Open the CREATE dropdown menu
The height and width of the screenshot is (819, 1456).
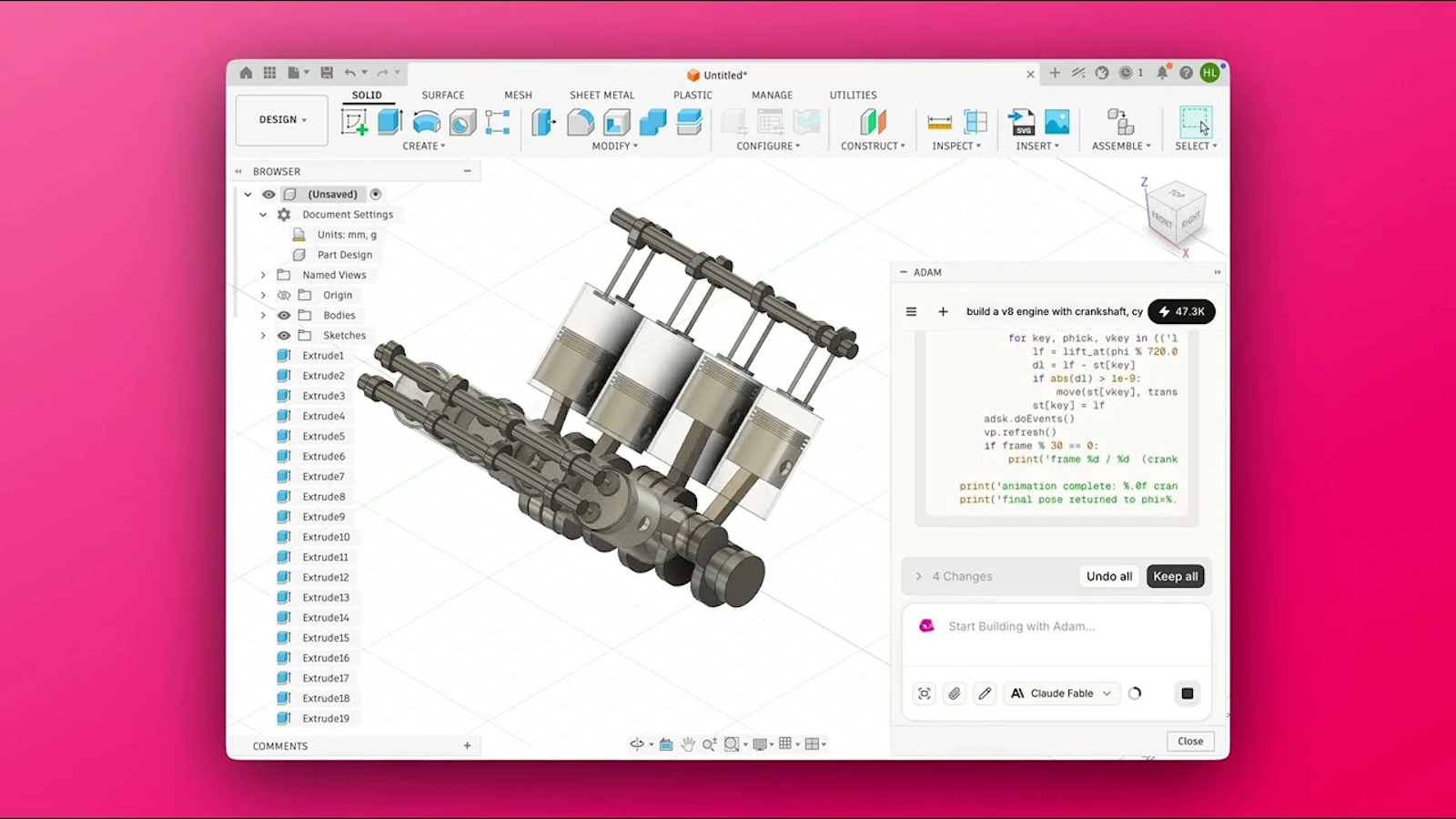pyautogui.click(x=424, y=146)
